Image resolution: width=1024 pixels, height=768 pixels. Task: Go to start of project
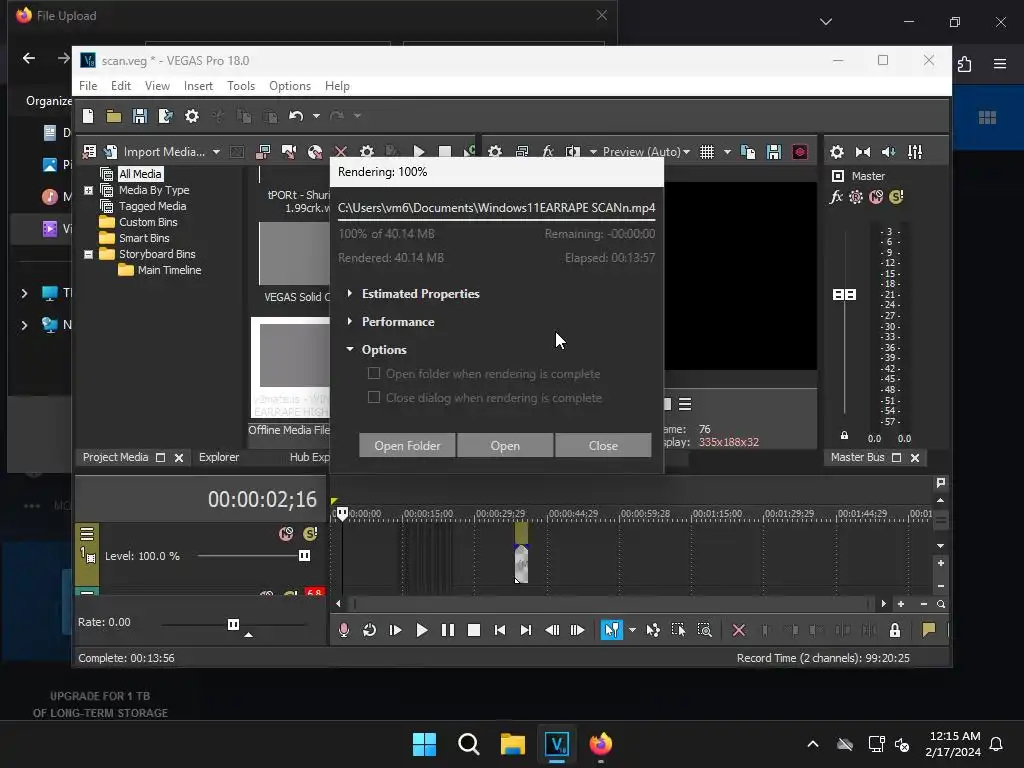tap(500, 630)
